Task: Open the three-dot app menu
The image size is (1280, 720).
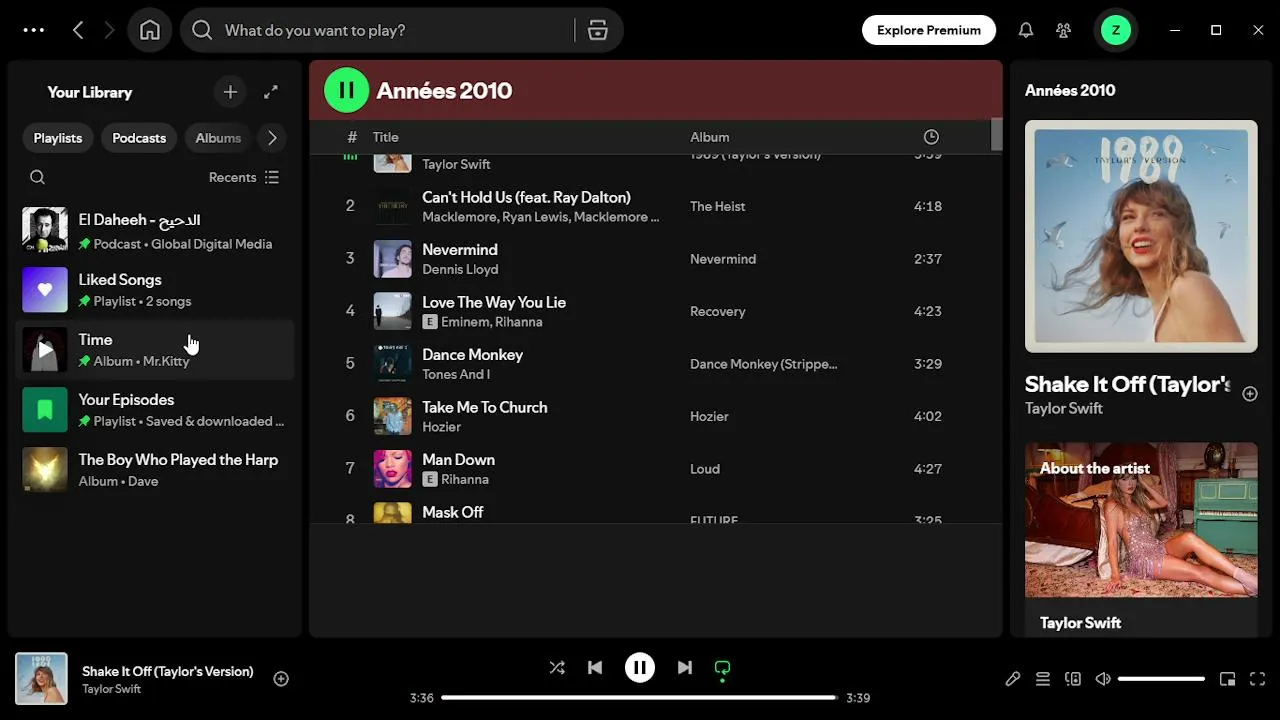Action: click(x=33, y=30)
